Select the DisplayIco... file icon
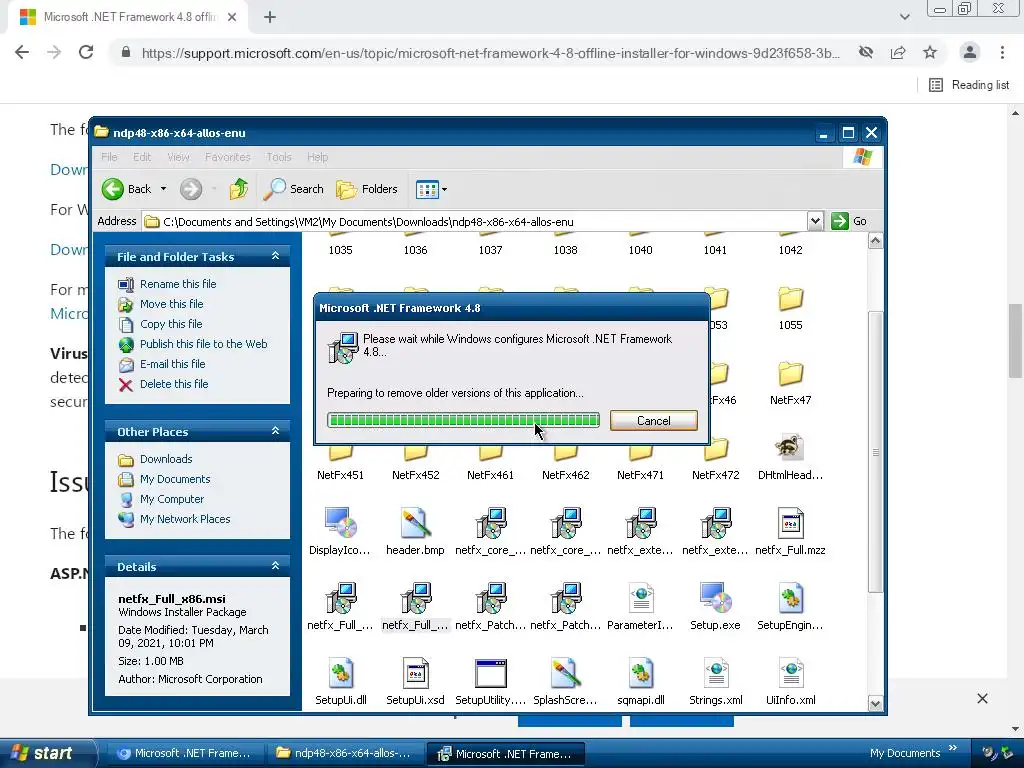The image size is (1024, 768). point(340,523)
